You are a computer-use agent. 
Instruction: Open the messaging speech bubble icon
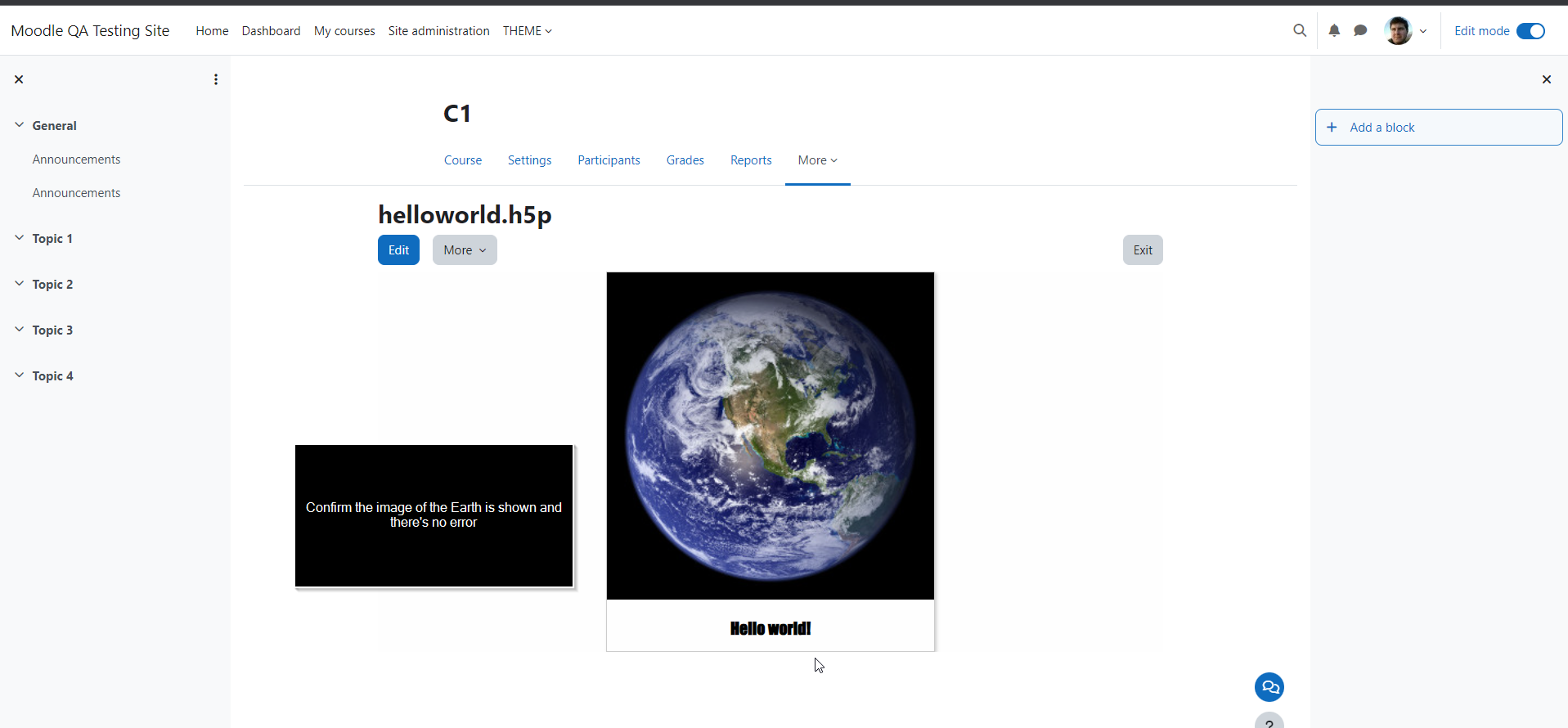point(1360,30)
